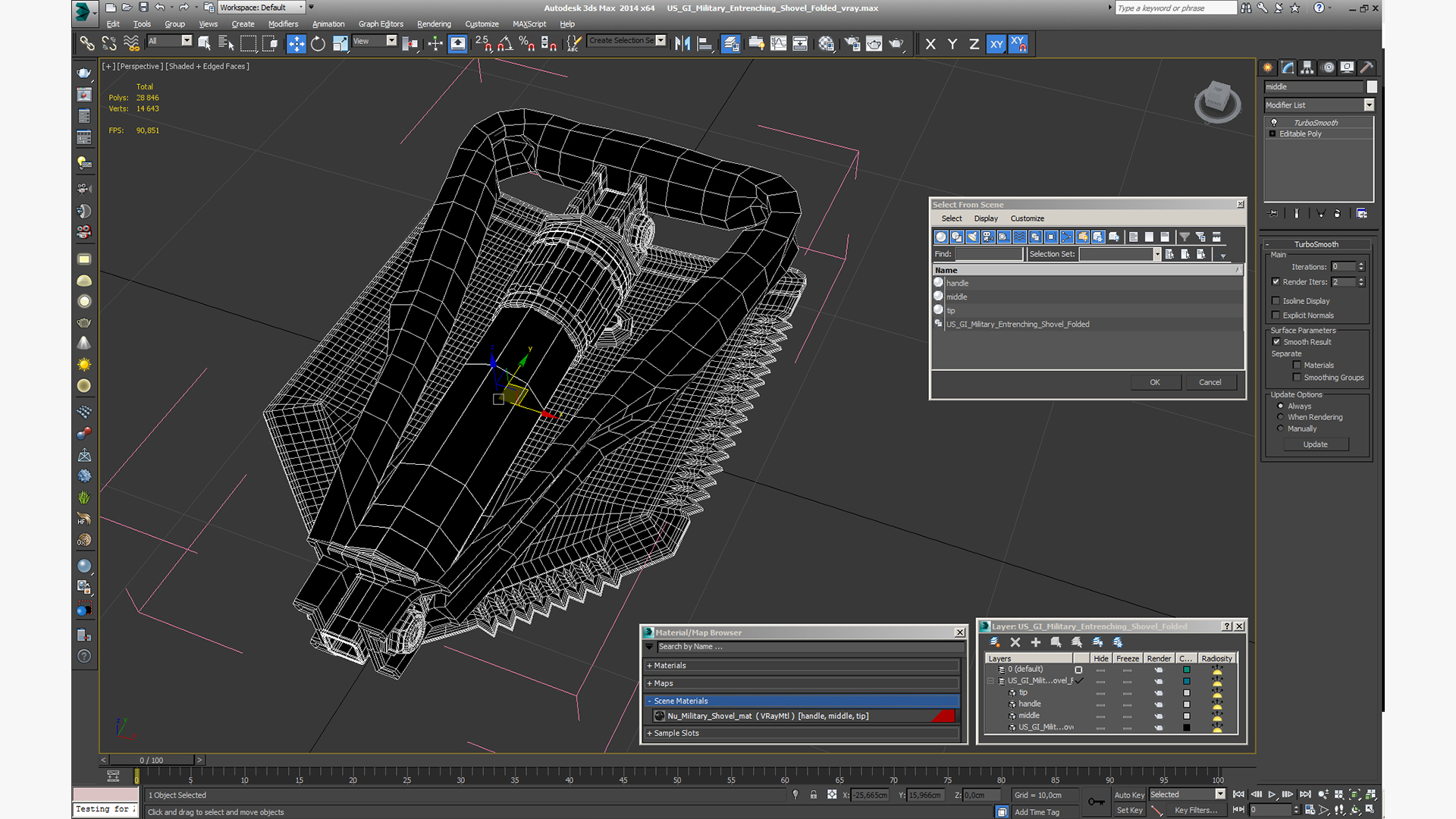Switch to the Motion command panel tab

click(1328, 67)
